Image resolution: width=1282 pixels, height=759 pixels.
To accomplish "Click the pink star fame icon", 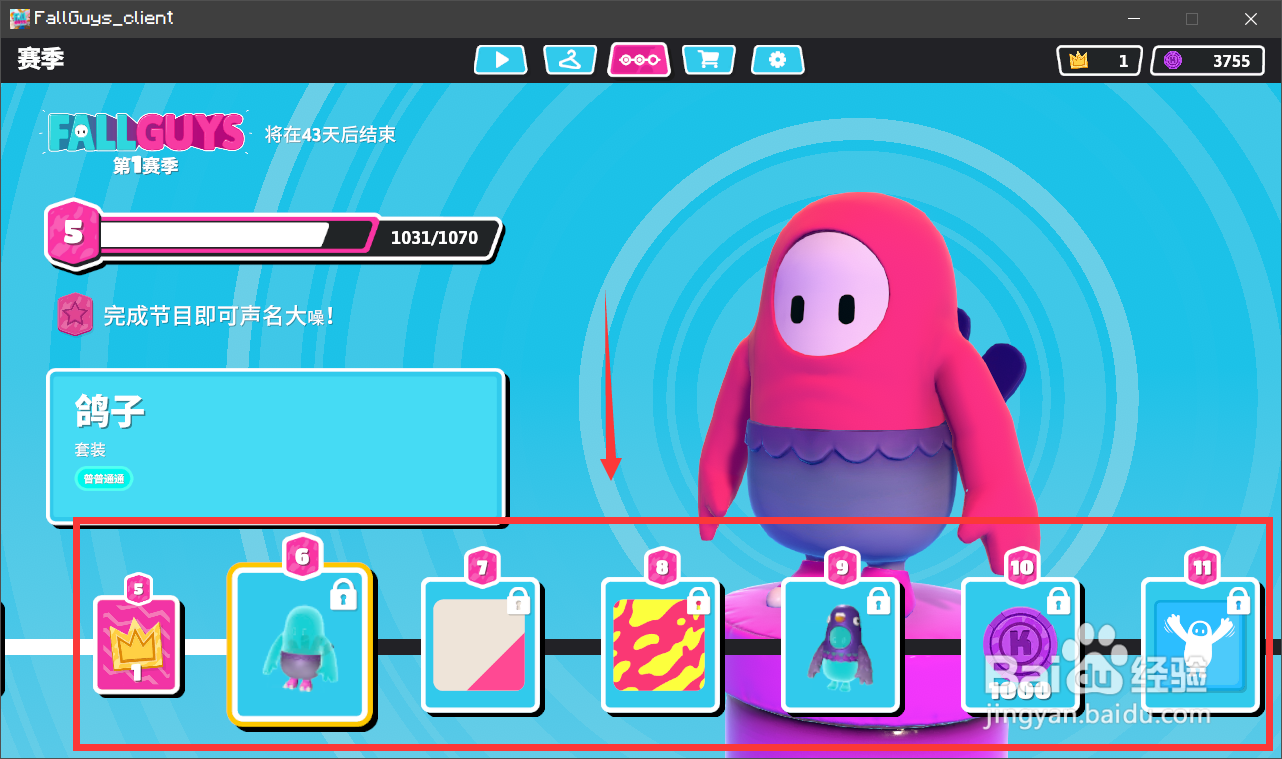I will (x=75, y=315).
